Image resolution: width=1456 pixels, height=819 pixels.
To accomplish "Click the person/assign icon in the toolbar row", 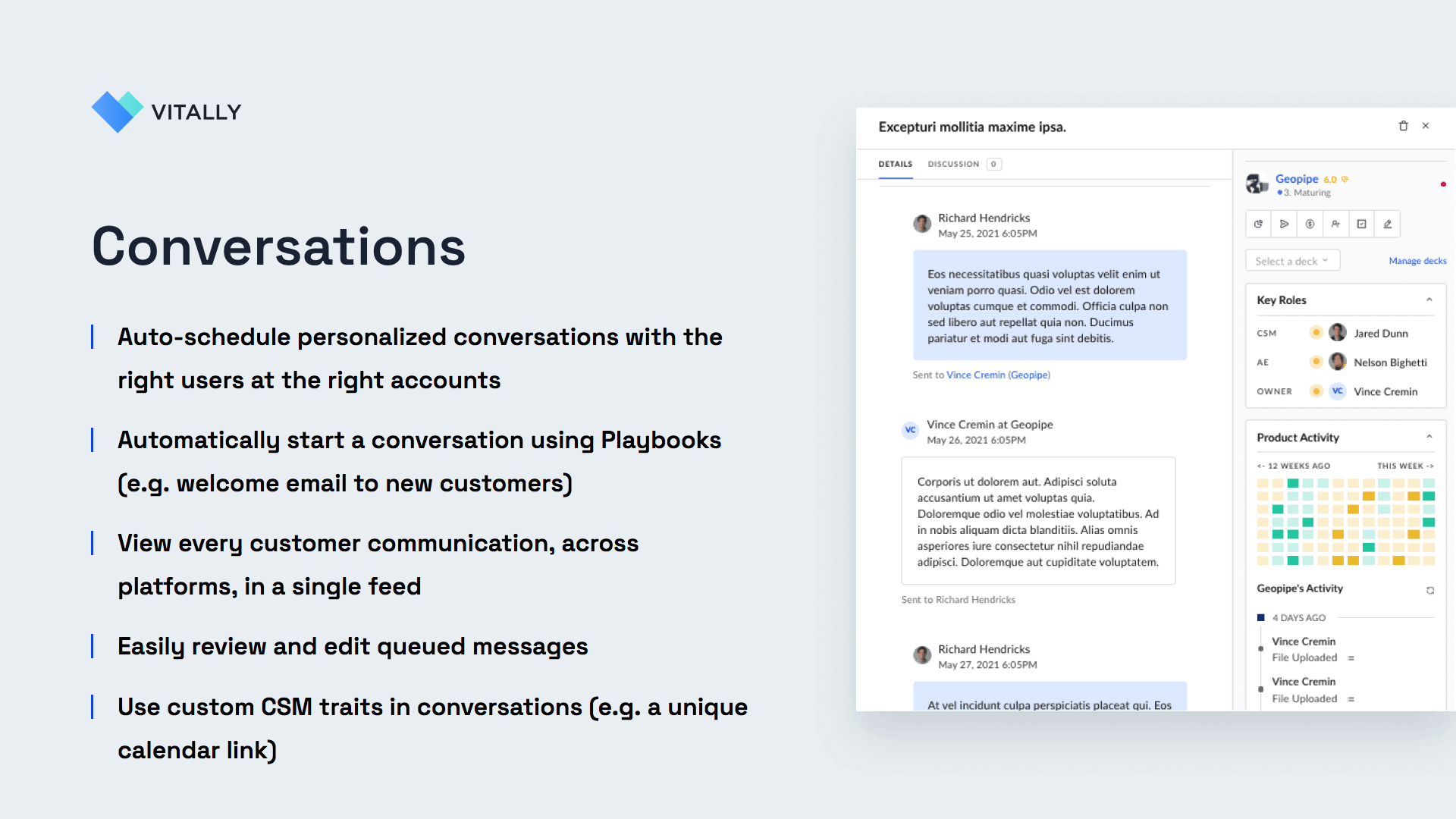I will (1336, 223).
